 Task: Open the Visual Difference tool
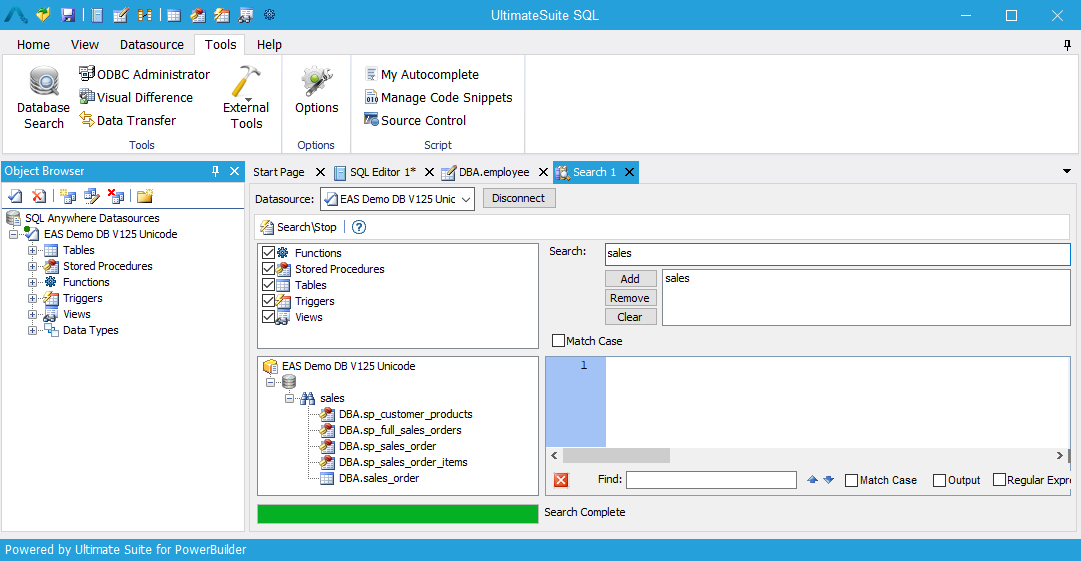[x=135, y=98]
